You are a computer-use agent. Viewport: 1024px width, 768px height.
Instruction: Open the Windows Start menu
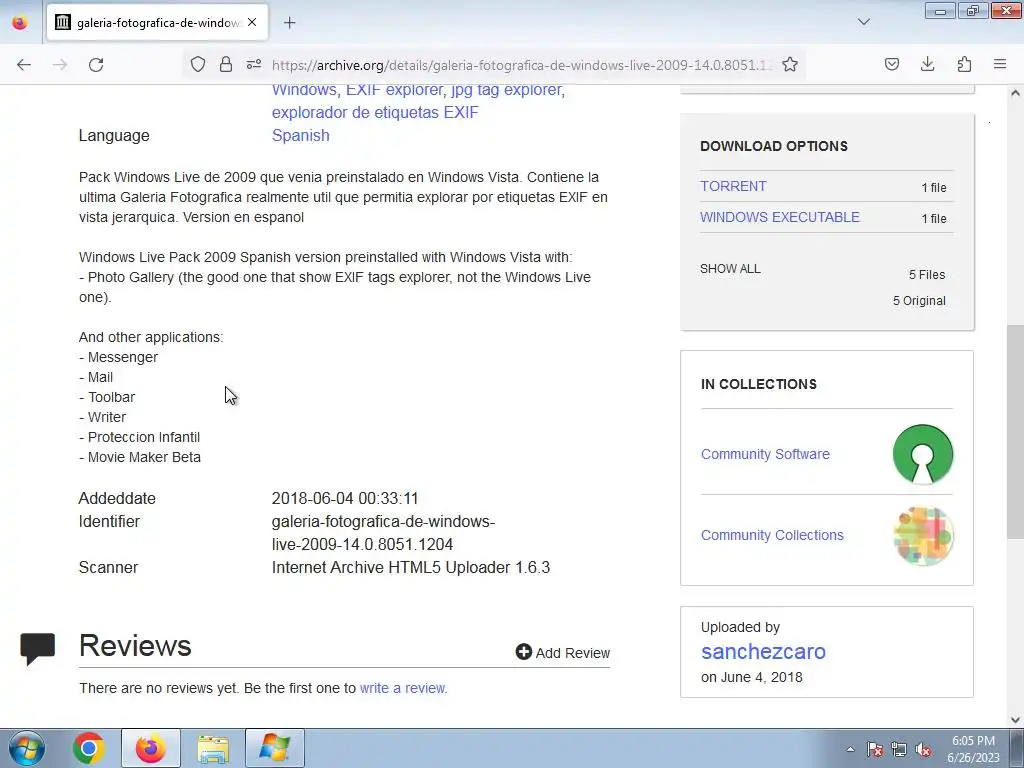coord(27,748)
